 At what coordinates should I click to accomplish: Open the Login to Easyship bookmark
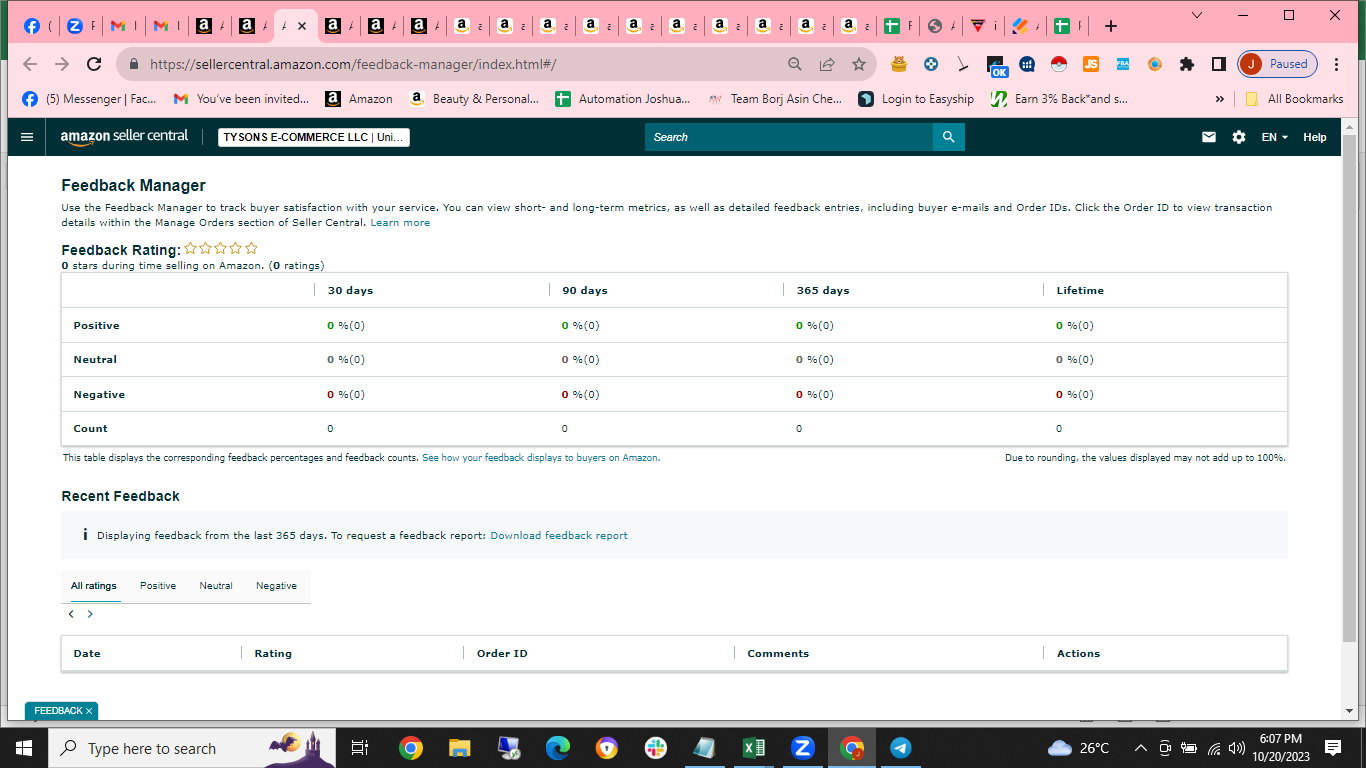(x=917, y=99)
